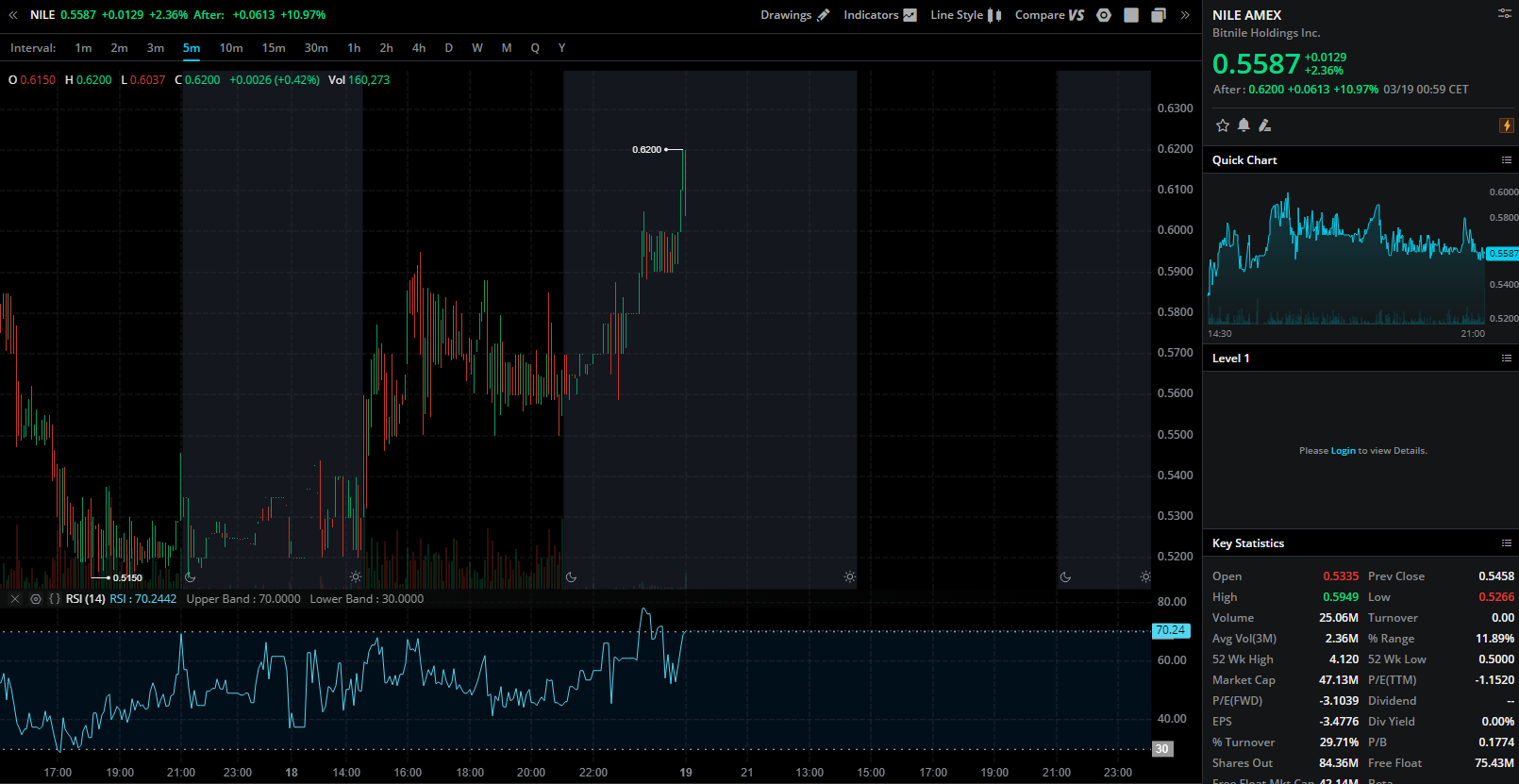Switch to the 30m interval
Screen dimensions: 1519x784
(x=316, y=48)
